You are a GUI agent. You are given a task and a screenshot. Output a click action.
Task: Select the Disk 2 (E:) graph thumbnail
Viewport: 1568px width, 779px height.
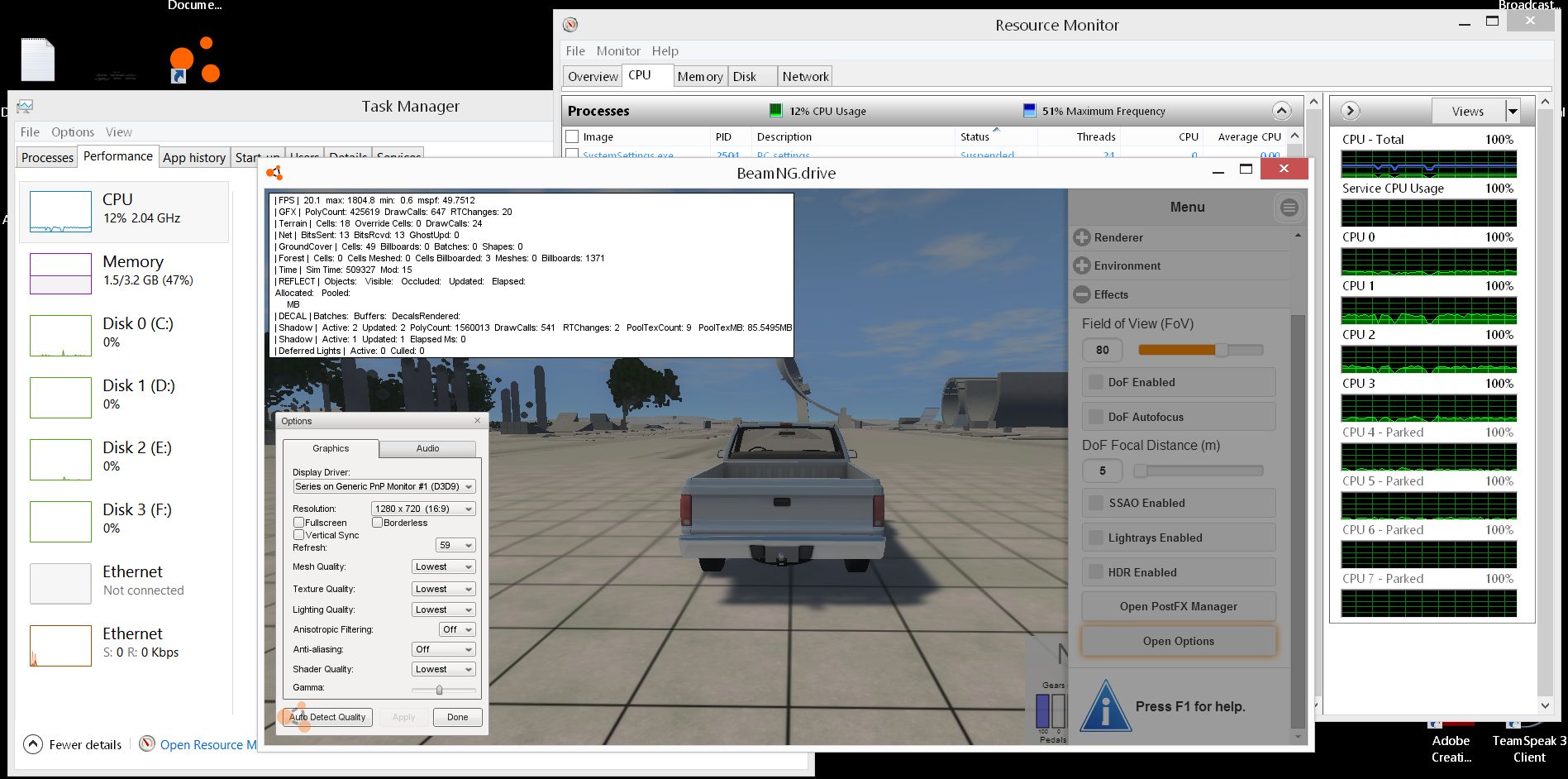tap(61, 460)
